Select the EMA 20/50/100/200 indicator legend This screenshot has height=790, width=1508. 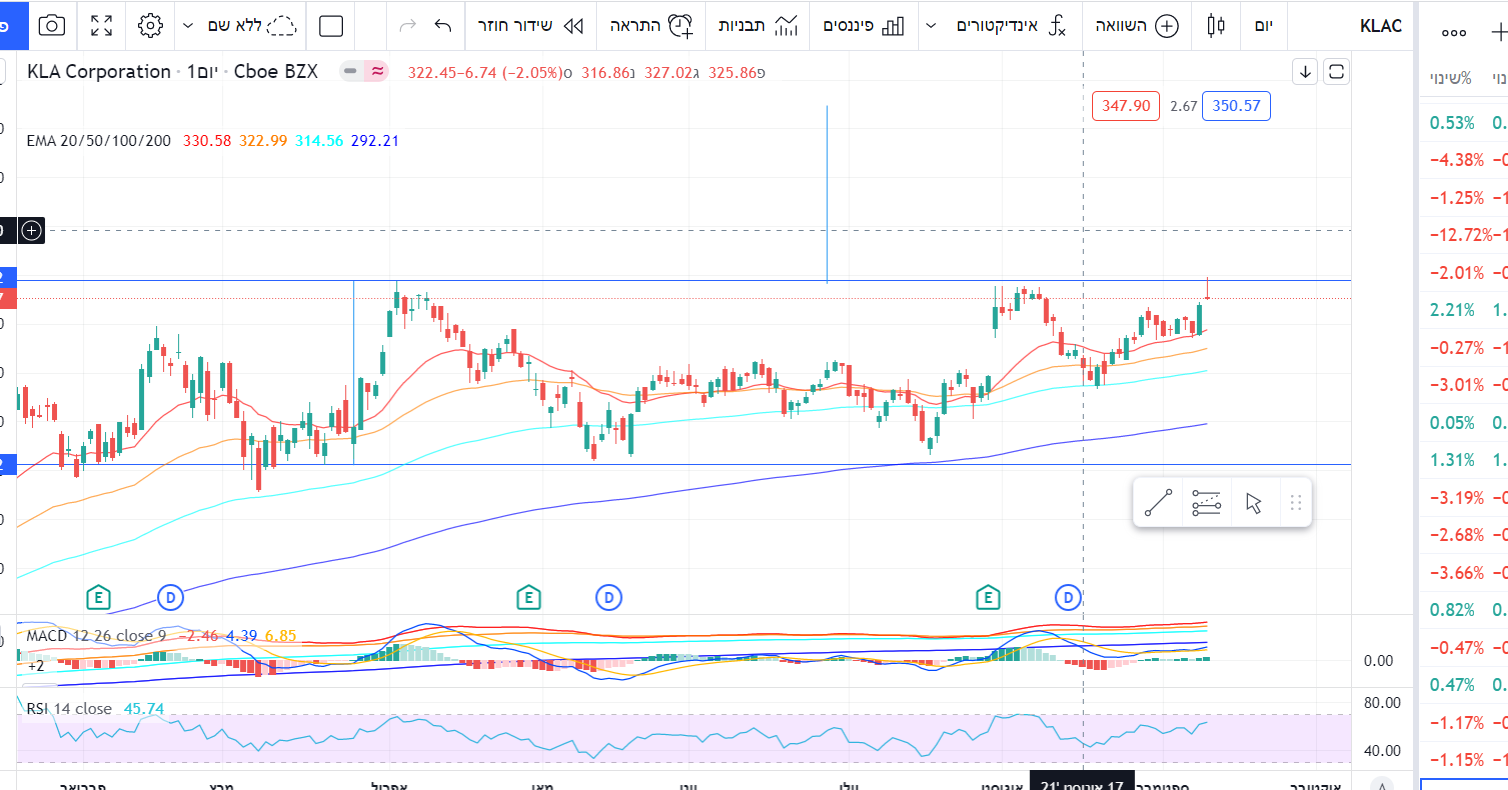100,141
